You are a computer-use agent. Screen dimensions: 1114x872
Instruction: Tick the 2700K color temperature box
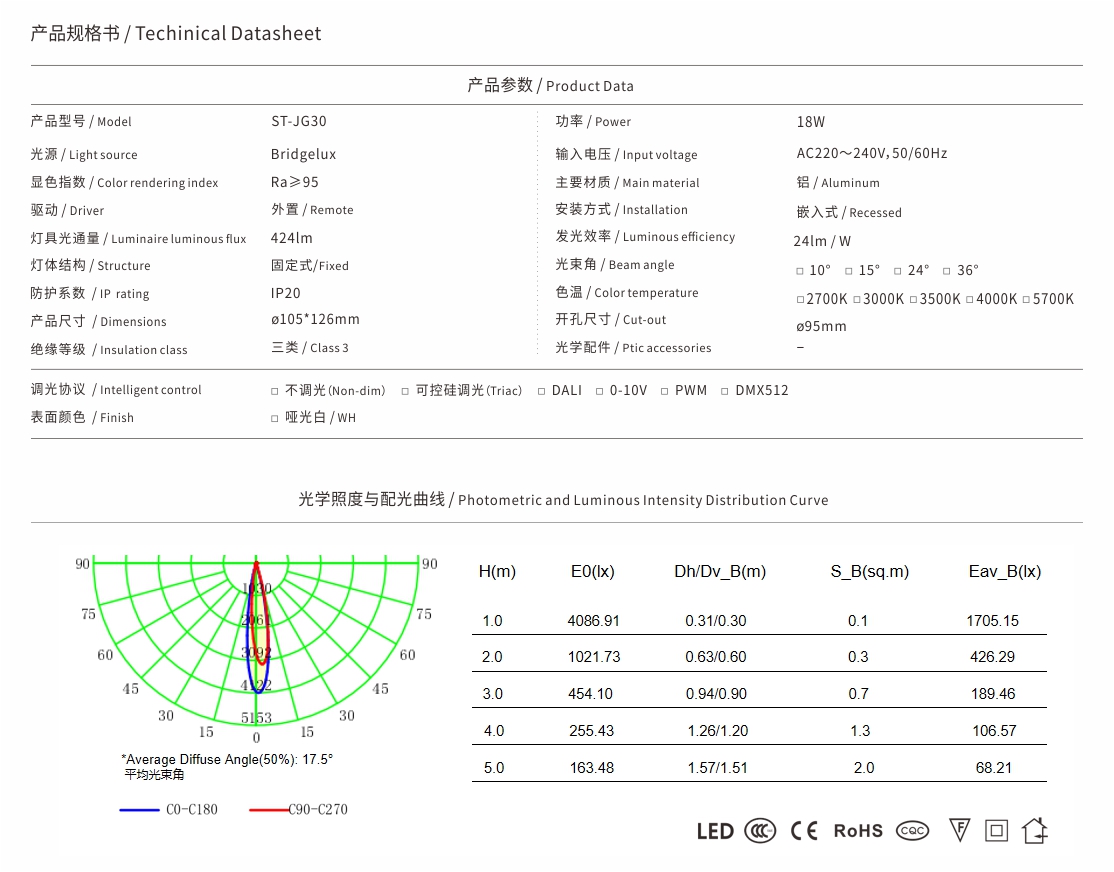pos(801,300)
